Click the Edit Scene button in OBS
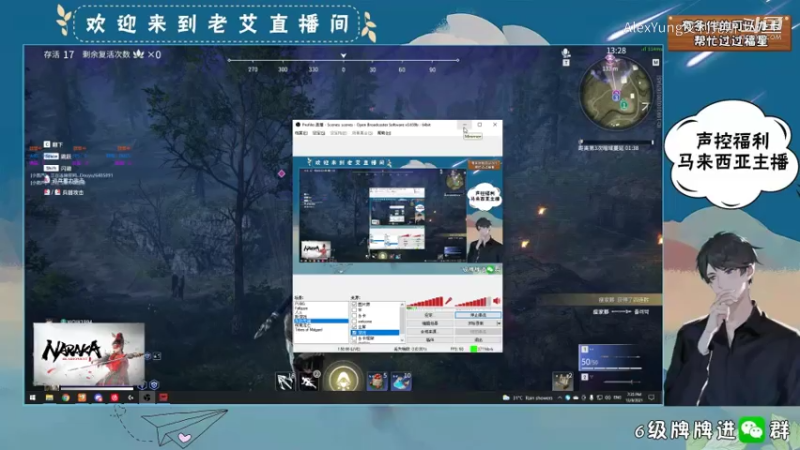Image resolution: width=800 pixels, height=450 pixels. pos(429,323)
